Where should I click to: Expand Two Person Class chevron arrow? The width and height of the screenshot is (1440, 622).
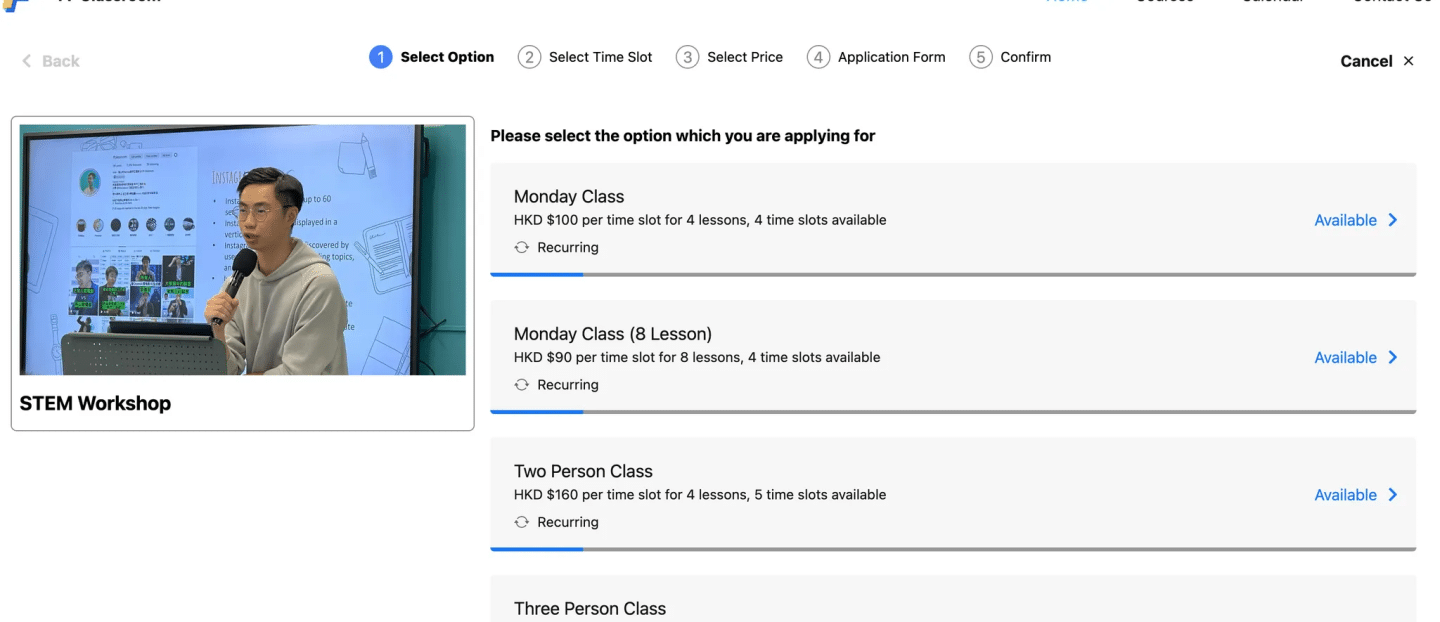pos(1393,495)
